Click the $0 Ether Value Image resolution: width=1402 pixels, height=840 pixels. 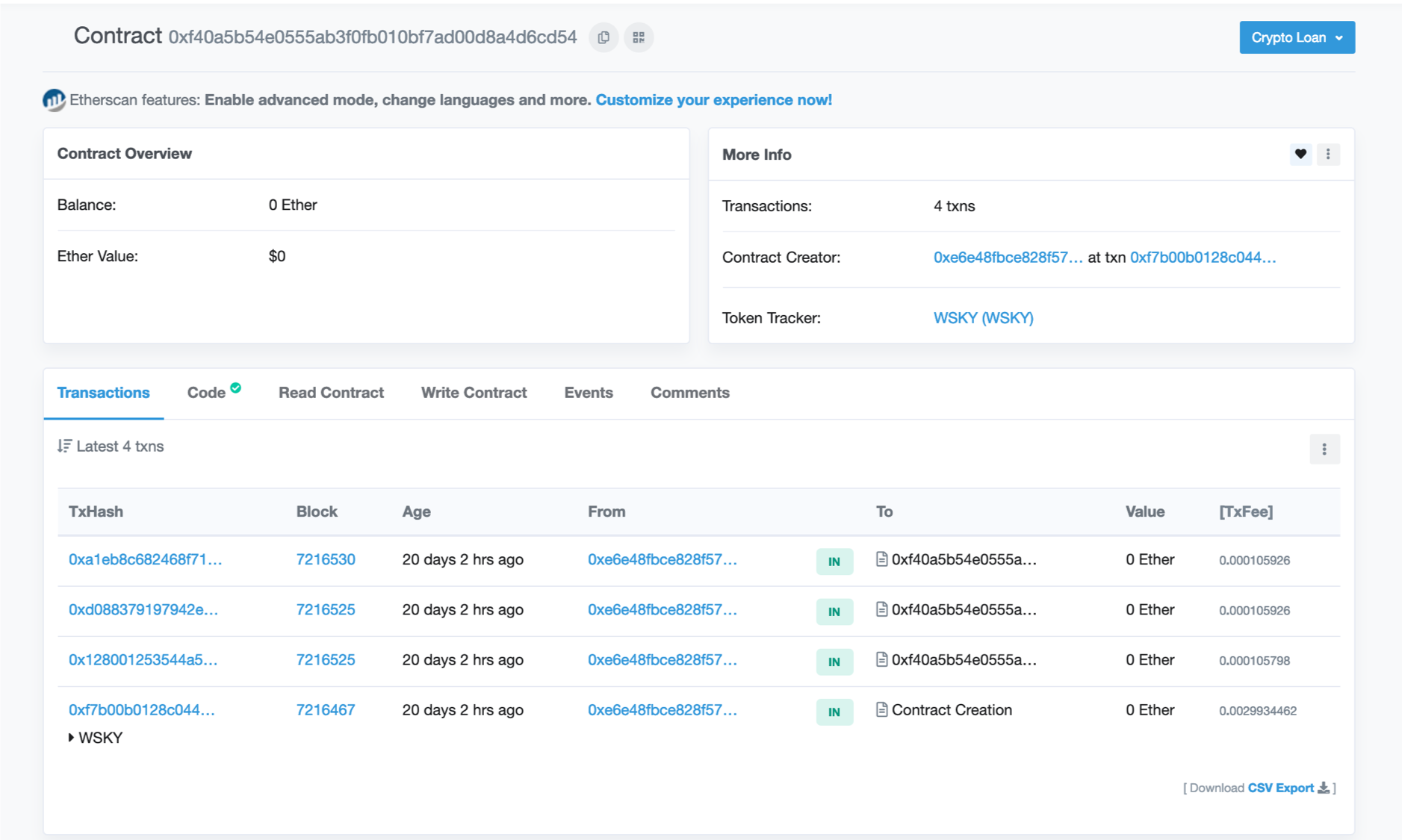(x=277, y=256)
